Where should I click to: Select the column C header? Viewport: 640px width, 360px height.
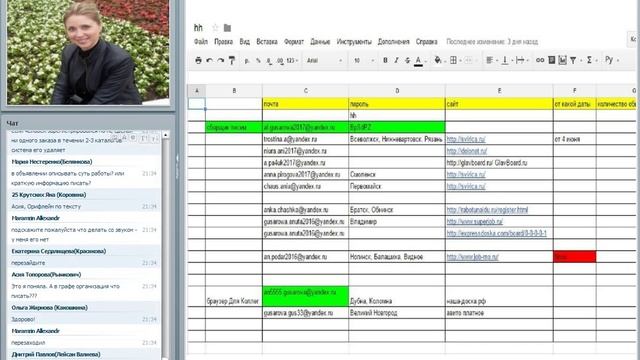click(305, 91)
